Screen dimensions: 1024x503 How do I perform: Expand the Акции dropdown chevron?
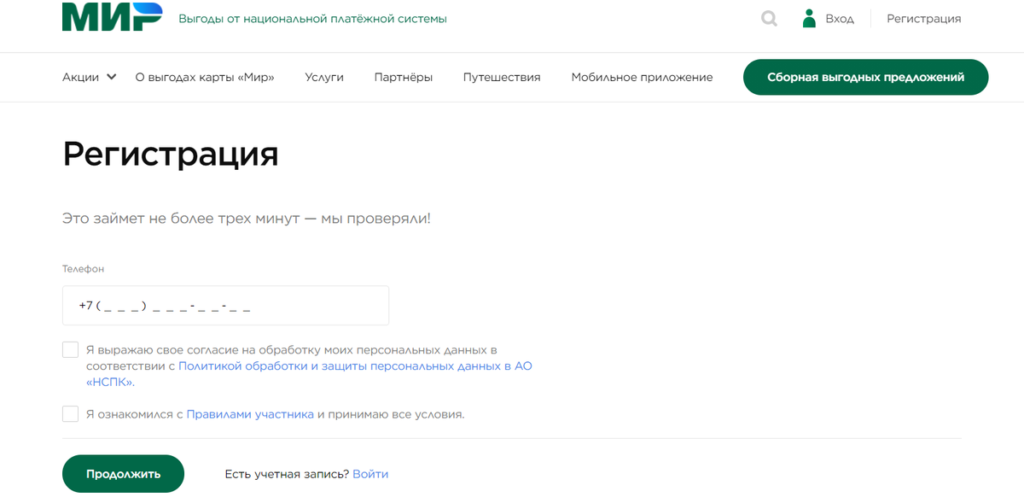(x=111, y=77)
